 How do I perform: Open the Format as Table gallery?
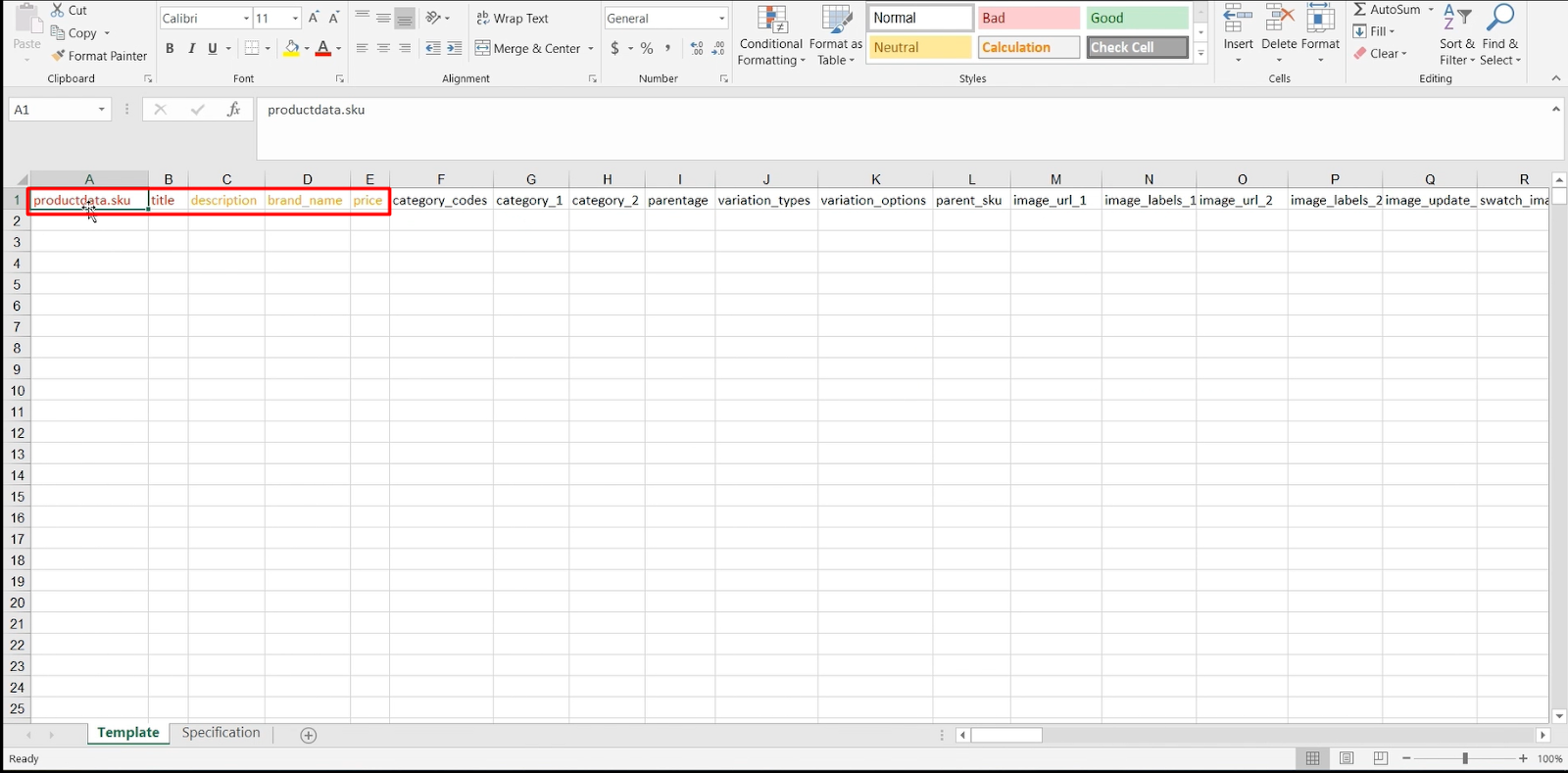tap(836, 35)
